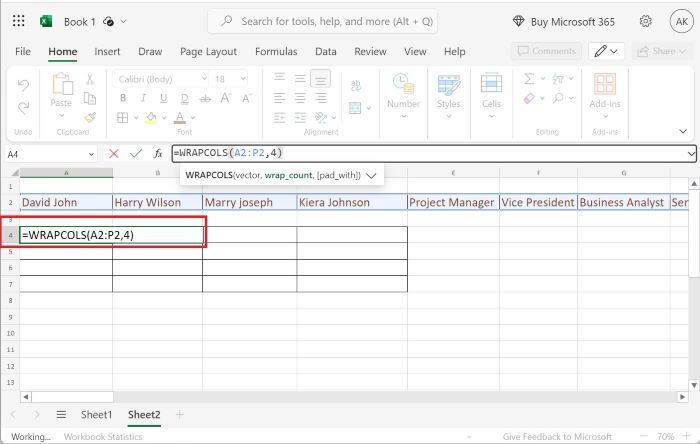The height and width of the screenshot is (444, 700).
Task: Confirm formula with the checkmark icon
Action: (x=136, y=154)
